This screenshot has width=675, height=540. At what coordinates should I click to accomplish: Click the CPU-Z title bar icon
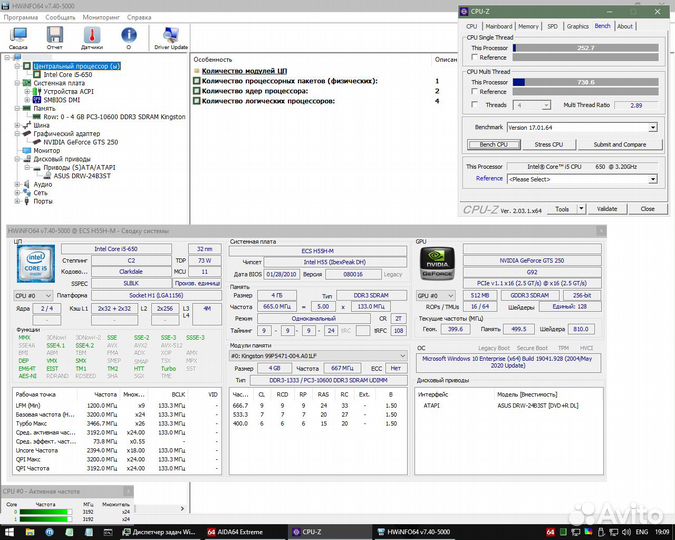click(464, 12)
